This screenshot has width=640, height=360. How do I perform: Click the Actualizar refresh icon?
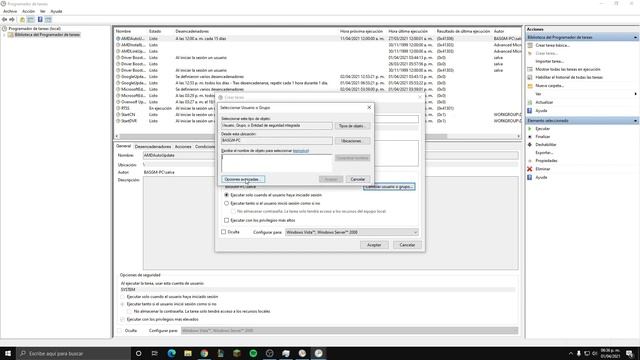tap(530, 102)
